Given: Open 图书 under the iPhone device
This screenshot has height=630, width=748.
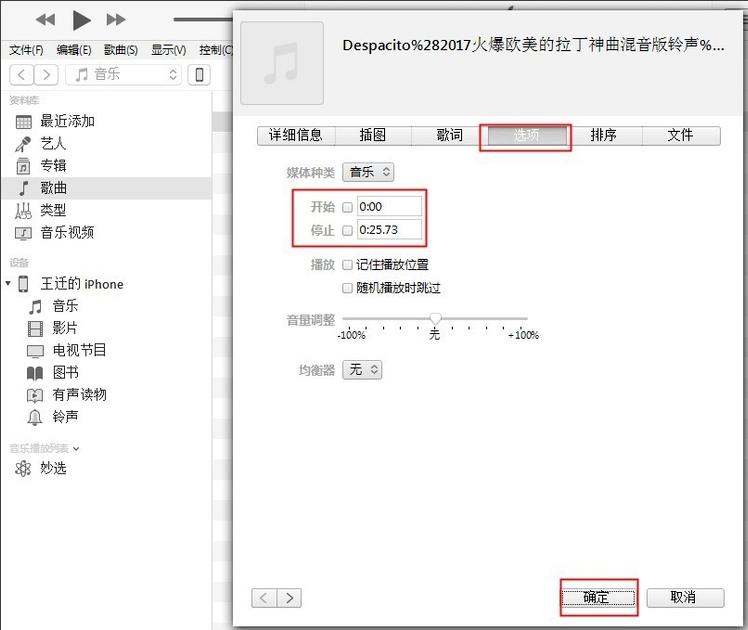Looking at the screenshot, I should tap(65, 372).
